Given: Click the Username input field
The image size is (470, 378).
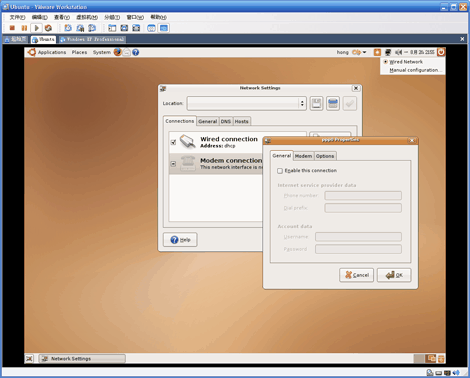Looking at the screenshot, I should 358,237.
